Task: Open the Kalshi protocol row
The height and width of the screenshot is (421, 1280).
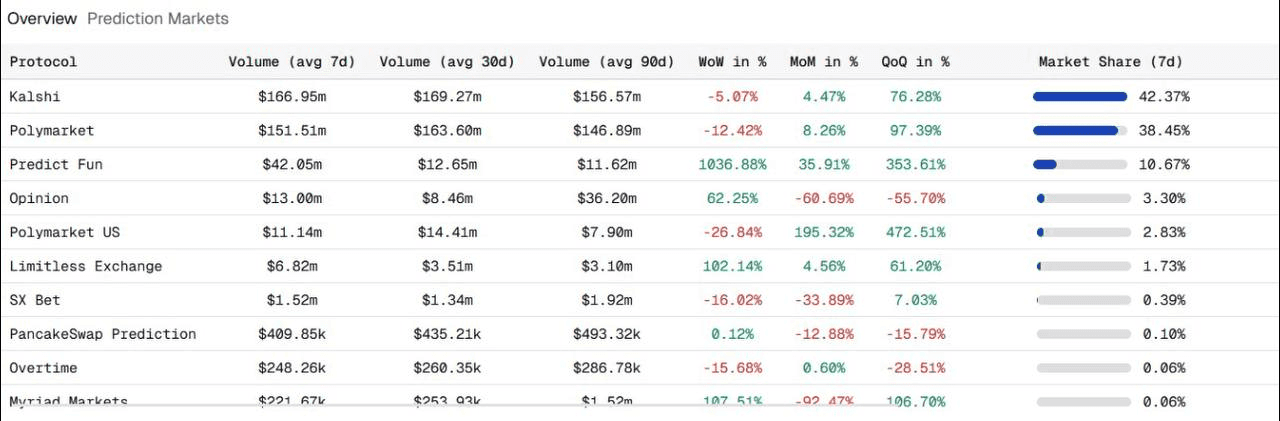Action: [x=34, y=97]
